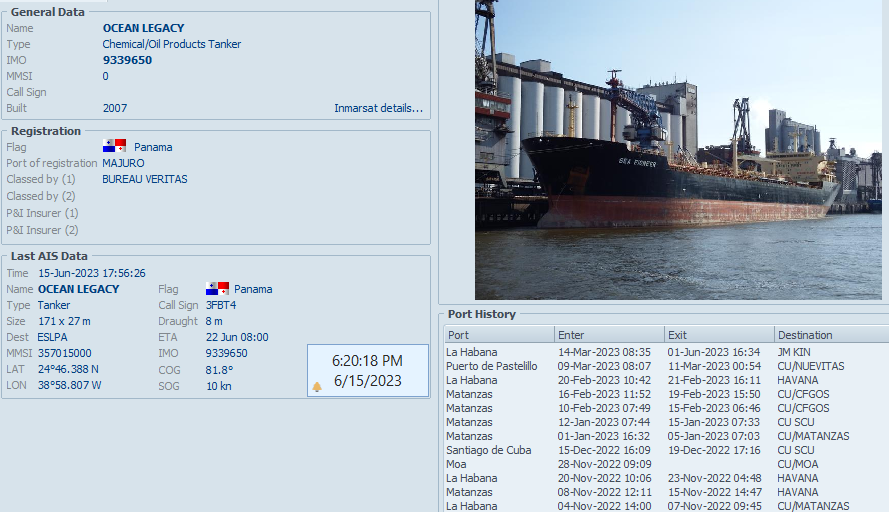Select class society BUREAU VERITAS

(145, 179)
